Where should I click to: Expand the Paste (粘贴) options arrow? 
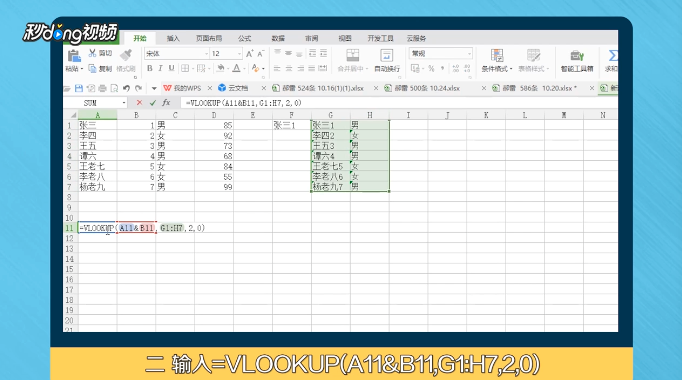point(82,69)
